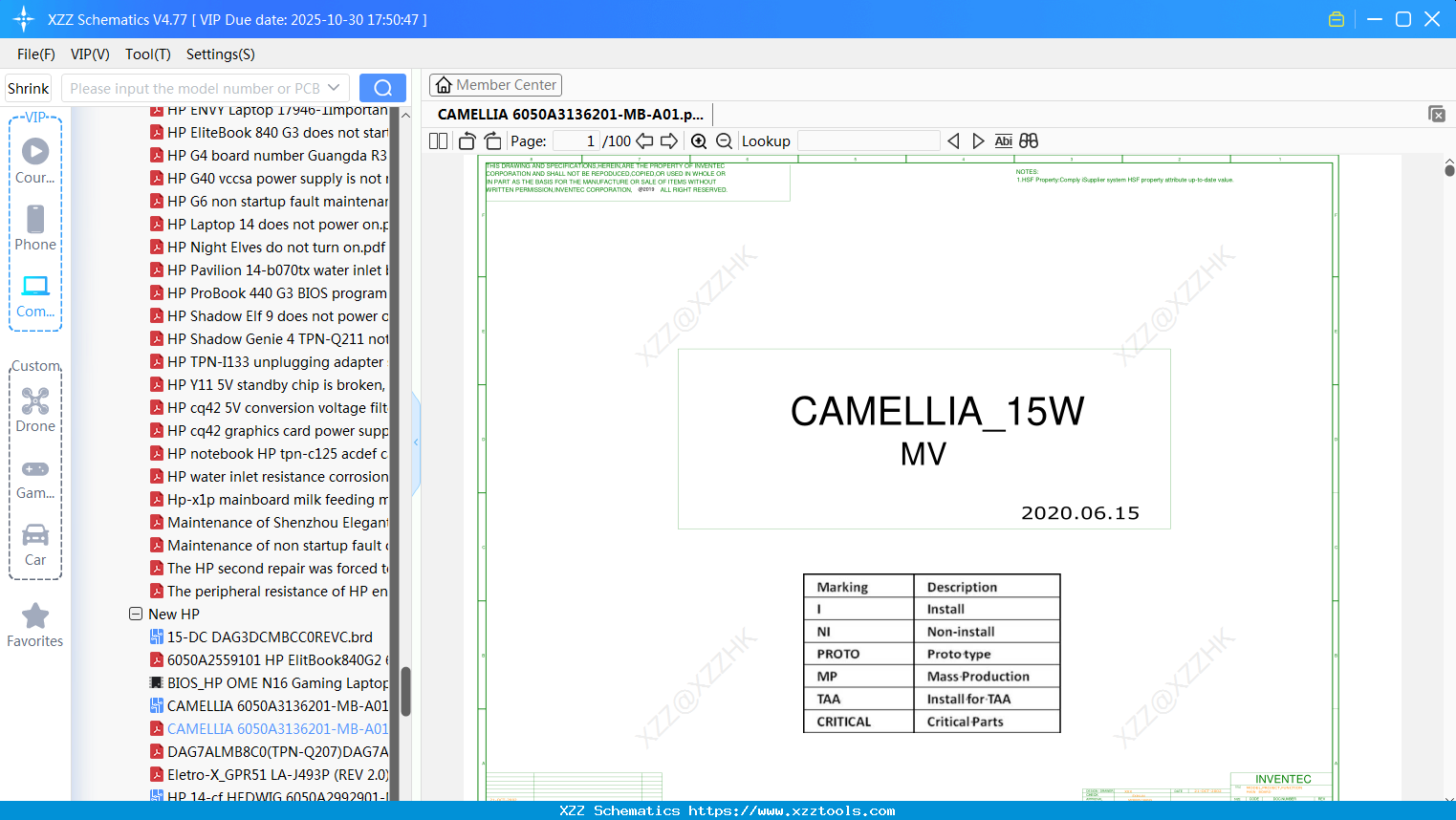The image size is (1456, 820).
Task: Open The HP second repair was forced file
Action: [x=270, y=569]
